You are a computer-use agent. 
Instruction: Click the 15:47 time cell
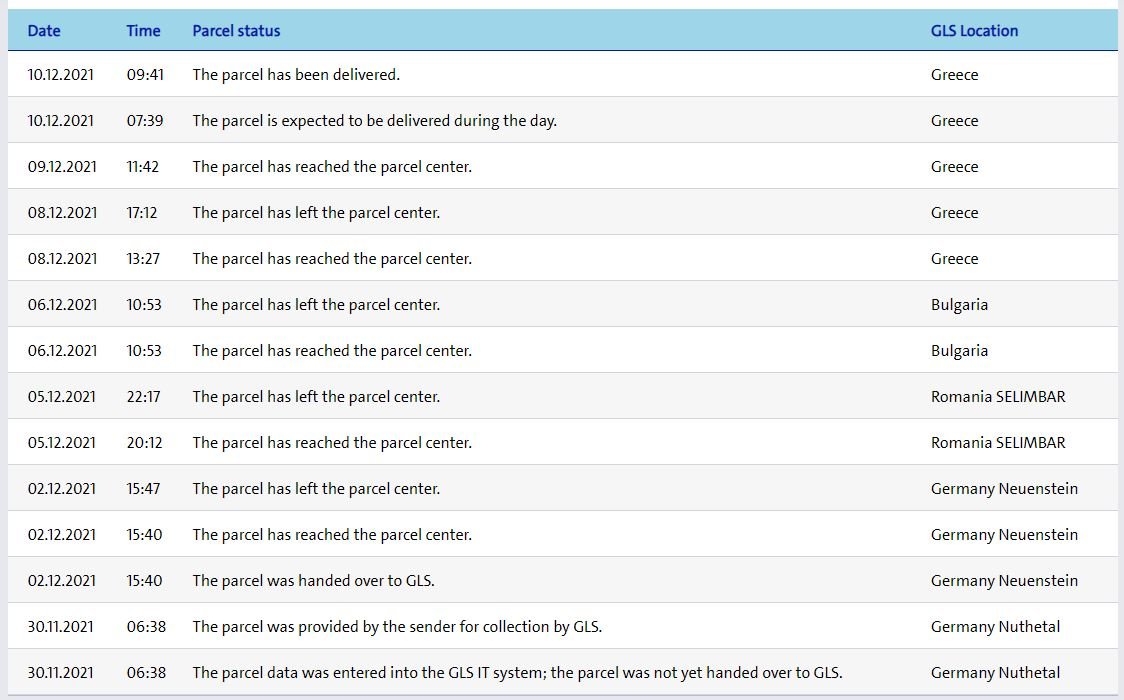click(x=143, y=489)
